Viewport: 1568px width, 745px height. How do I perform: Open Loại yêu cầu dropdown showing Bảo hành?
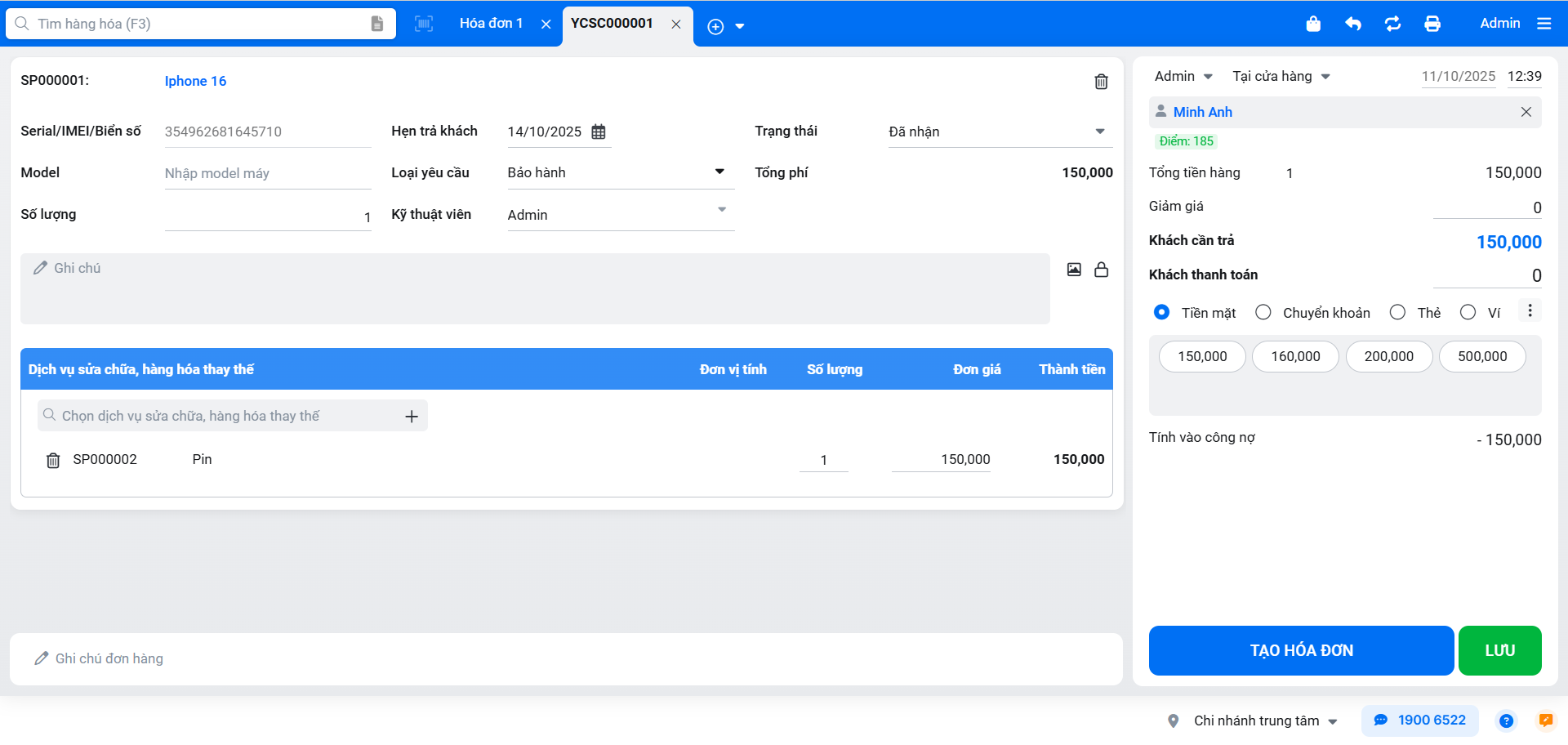[x=621, y=172]
